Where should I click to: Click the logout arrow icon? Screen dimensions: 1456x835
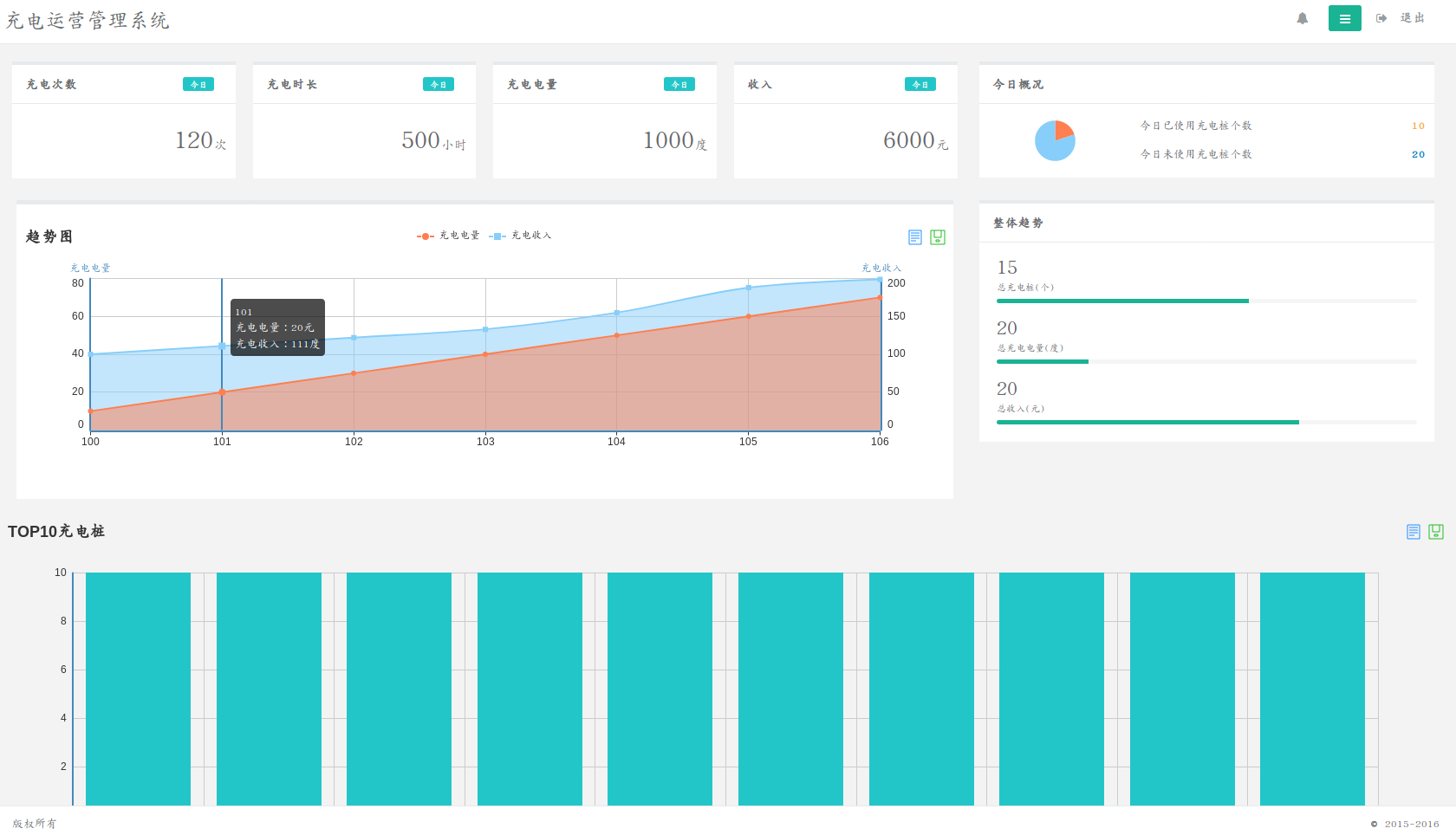coord(1381,18)
